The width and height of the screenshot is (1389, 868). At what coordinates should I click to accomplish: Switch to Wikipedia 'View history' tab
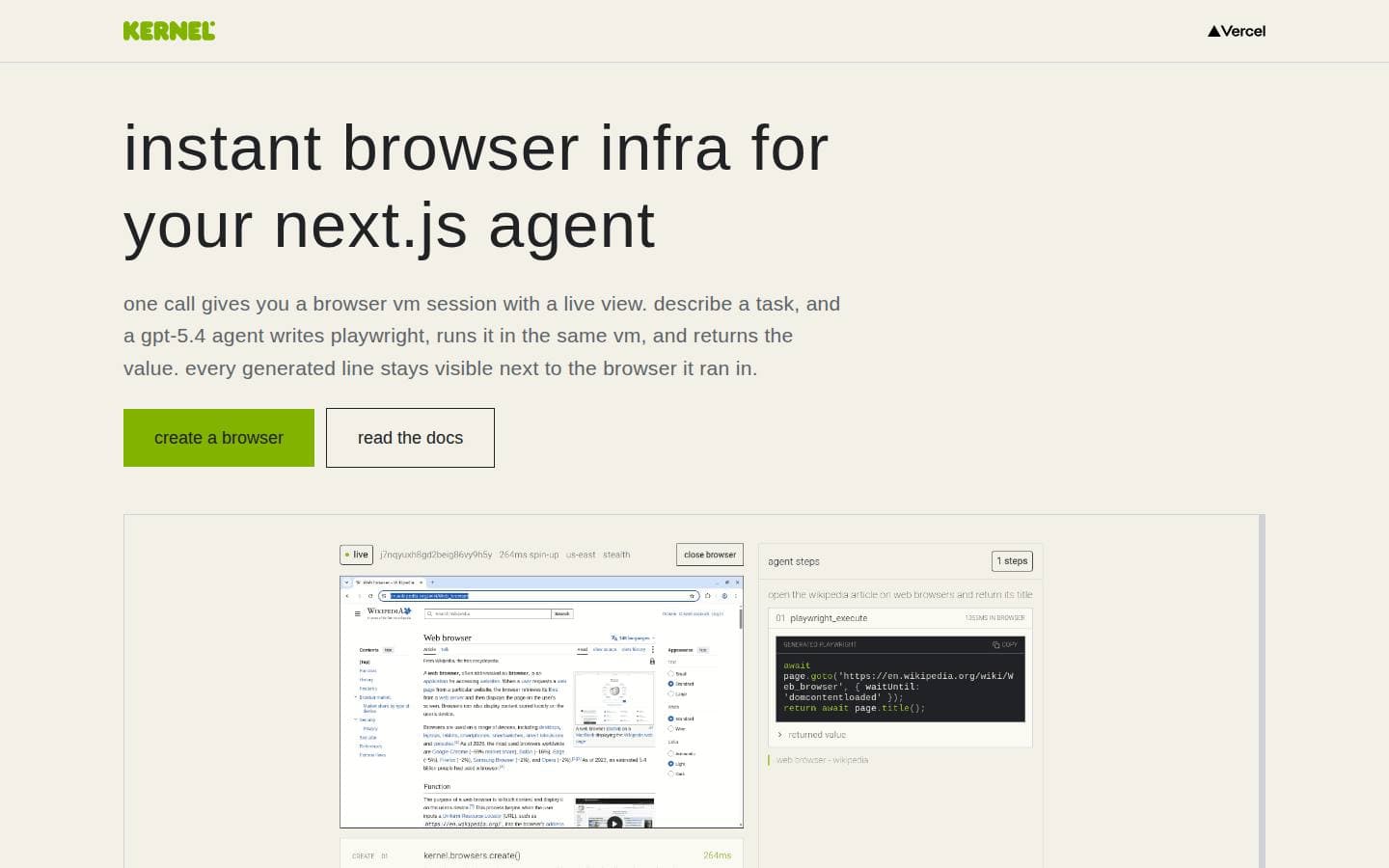634,649
